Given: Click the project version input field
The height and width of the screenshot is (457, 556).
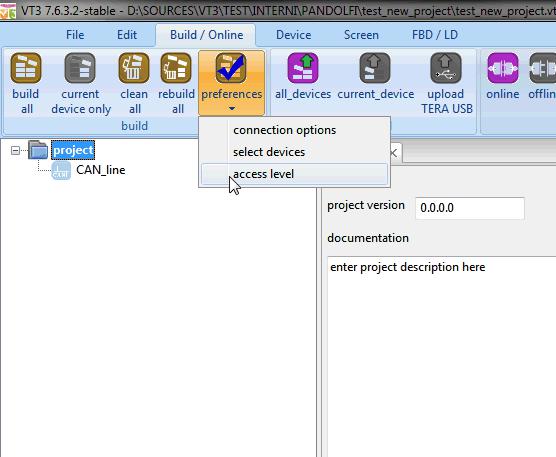Looking at the screenshot, I should click(470, 208).
